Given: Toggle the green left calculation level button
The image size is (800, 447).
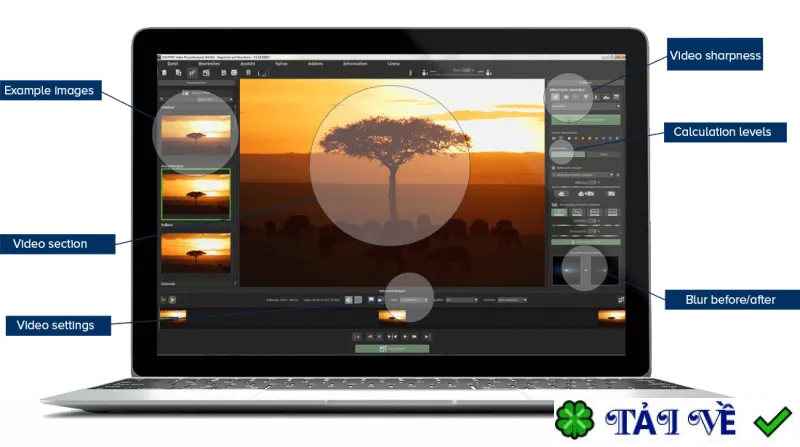Looking at the screenshot, I should click(568, 154).
